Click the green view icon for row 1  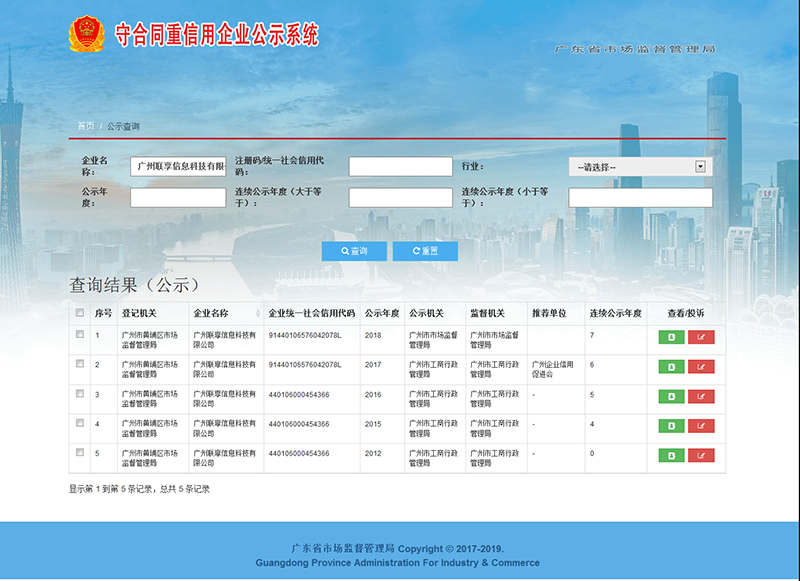point(672,337)
